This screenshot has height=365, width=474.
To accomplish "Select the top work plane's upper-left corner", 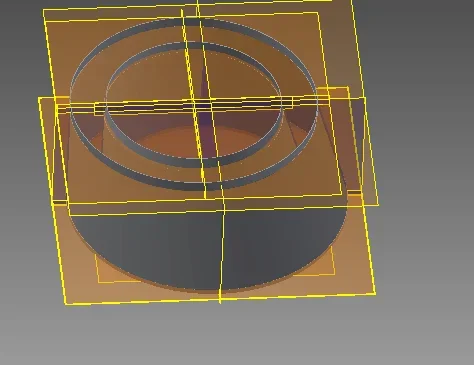I will click(x=44, y=11).
